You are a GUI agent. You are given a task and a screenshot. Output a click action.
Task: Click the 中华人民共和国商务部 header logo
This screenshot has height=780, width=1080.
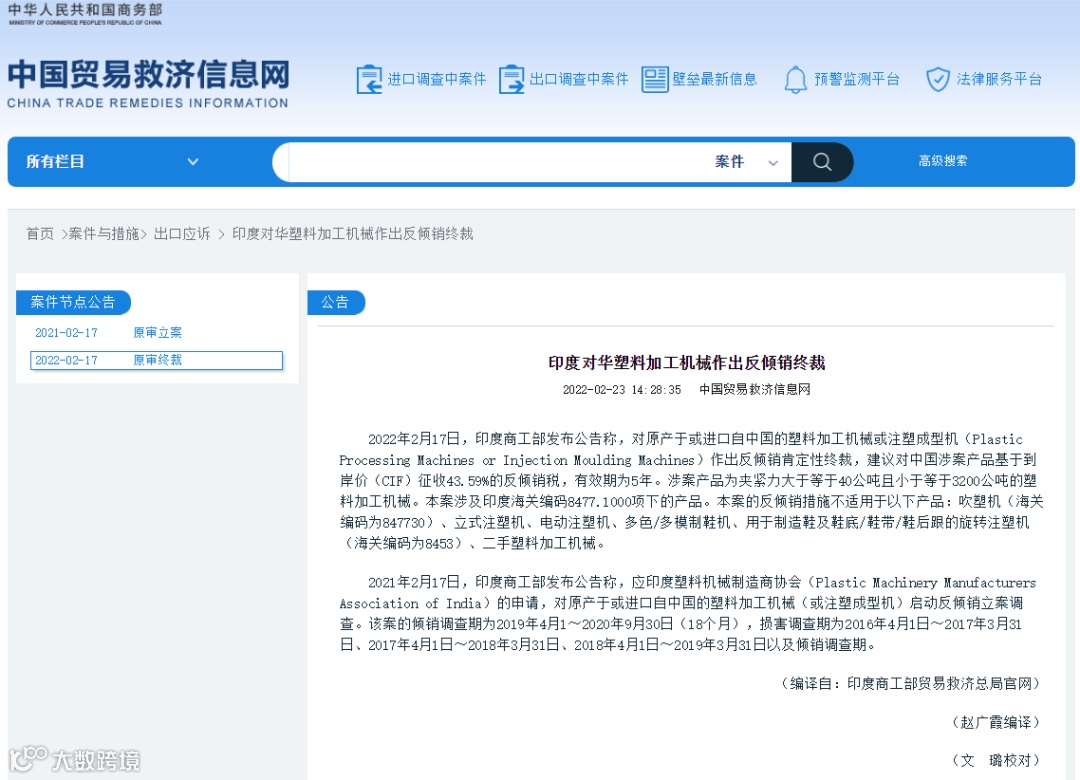tap(85, 13)
